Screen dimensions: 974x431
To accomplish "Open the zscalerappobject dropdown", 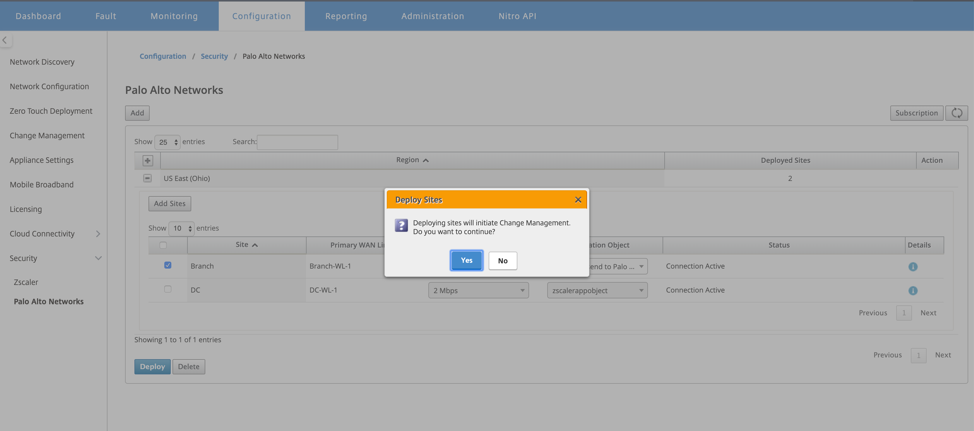I will (x=598, y=290).
